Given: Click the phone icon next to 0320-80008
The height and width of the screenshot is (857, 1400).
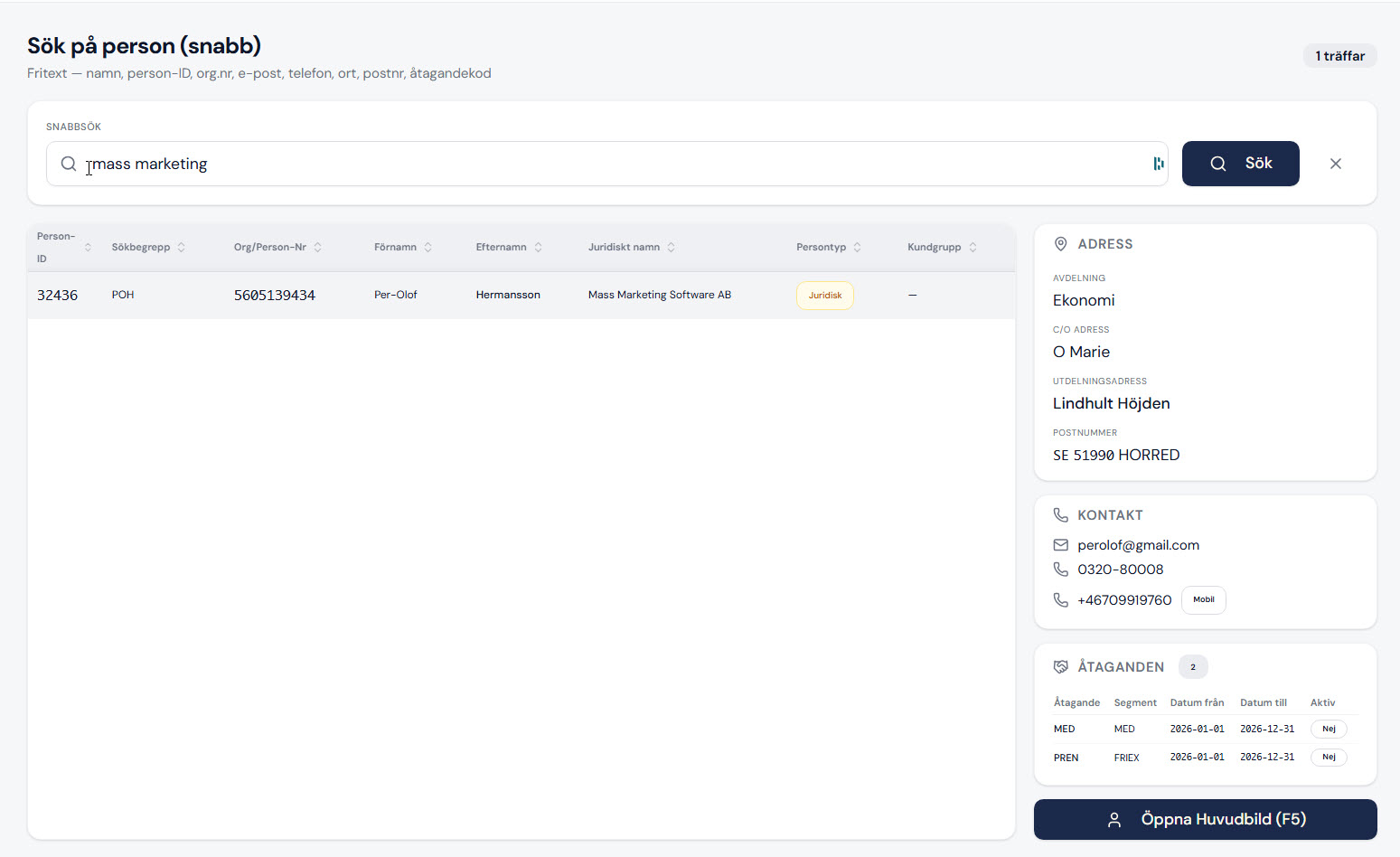Looking at the screenshot, I should (x=1061, y=570).
